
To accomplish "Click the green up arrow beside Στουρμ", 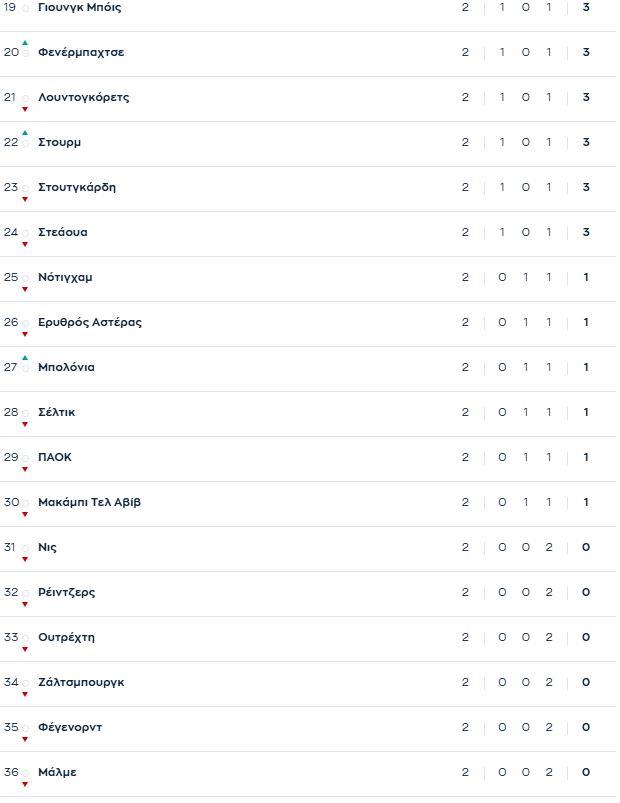I will point(25,133).
